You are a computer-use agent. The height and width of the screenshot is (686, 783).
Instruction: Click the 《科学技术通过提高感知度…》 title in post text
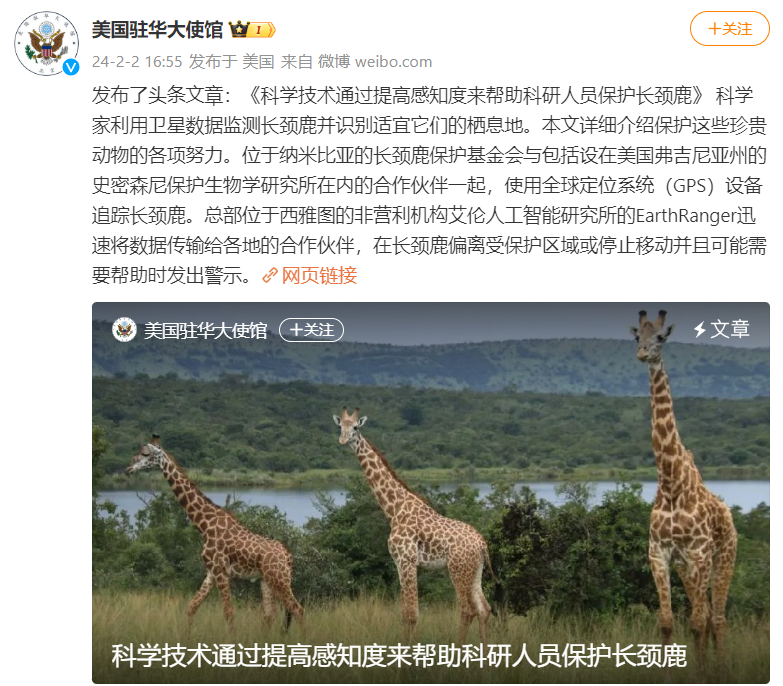coord(478,95)
